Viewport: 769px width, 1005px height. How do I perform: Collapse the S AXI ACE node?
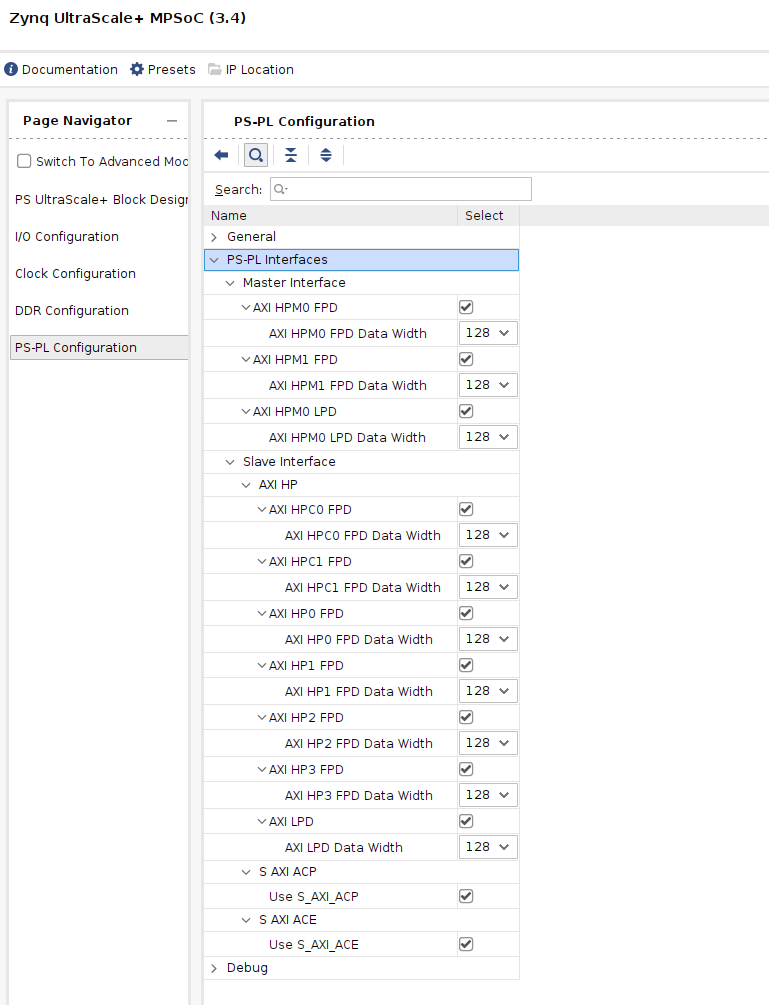pyautogui.click(x=246, y=920)
